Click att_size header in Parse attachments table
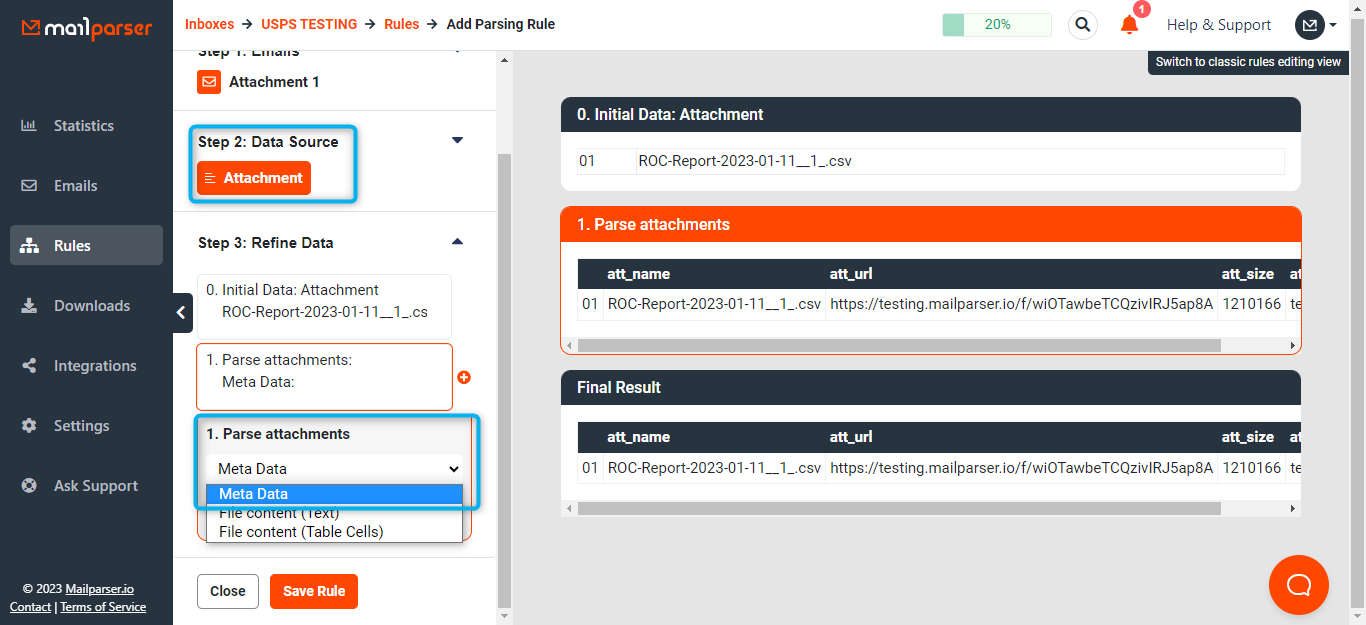1366x625 pixels. [x=1248, y=274]
